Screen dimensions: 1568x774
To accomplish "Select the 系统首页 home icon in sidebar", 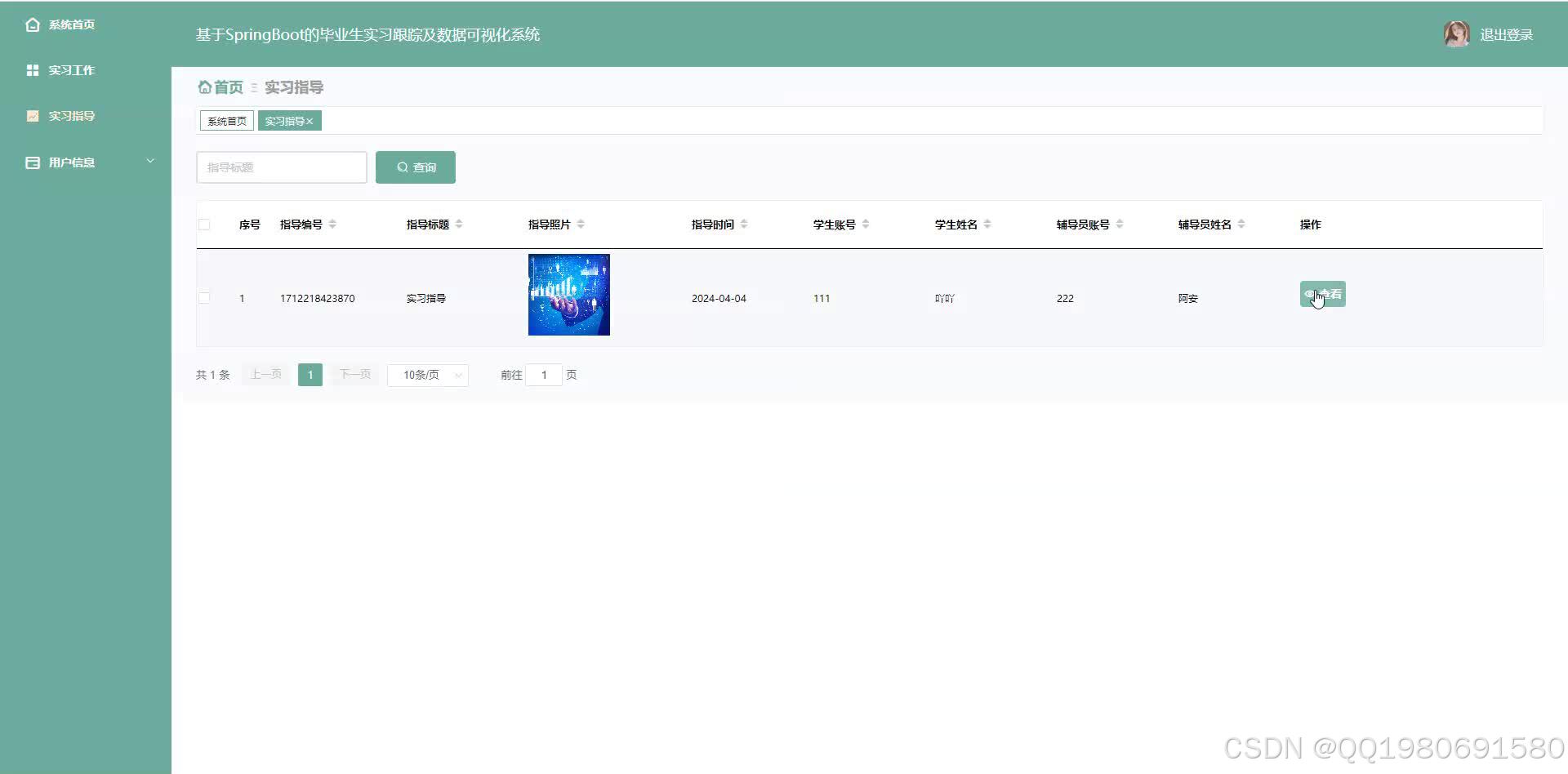I will point(33,24).
